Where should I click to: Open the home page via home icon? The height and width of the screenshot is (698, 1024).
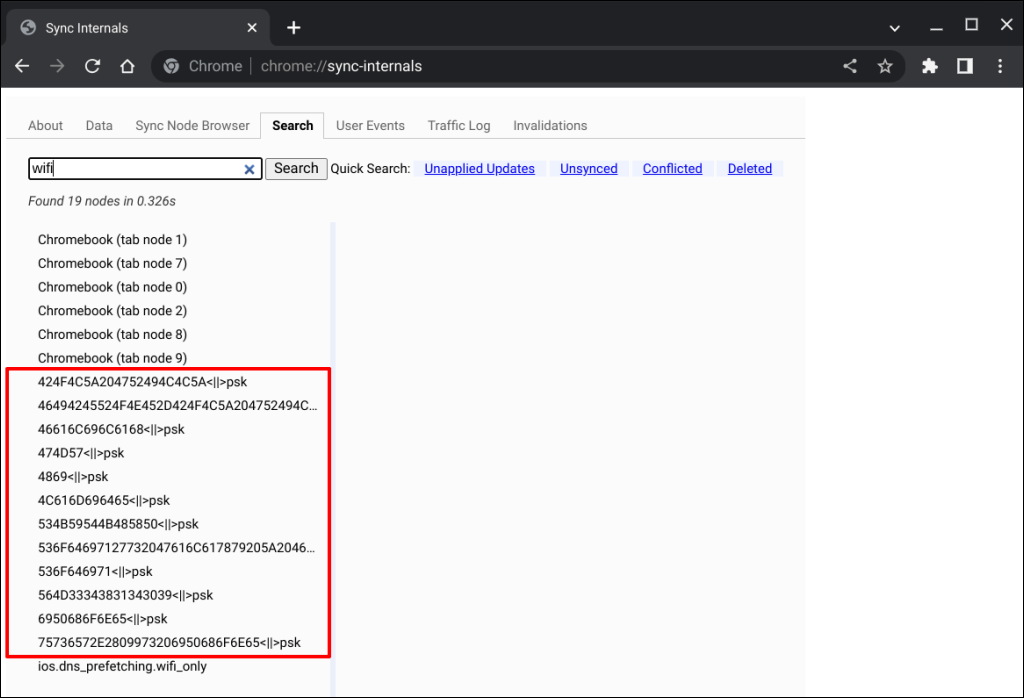point(127,66)
